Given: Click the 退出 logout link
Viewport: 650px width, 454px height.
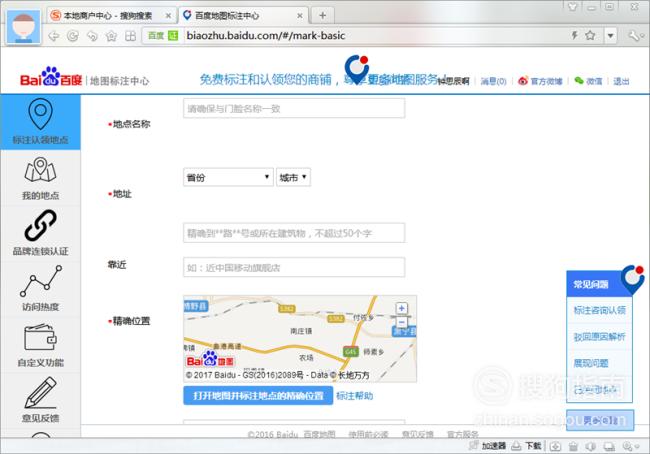Looking at the screenshot, I should coord(621,81).
